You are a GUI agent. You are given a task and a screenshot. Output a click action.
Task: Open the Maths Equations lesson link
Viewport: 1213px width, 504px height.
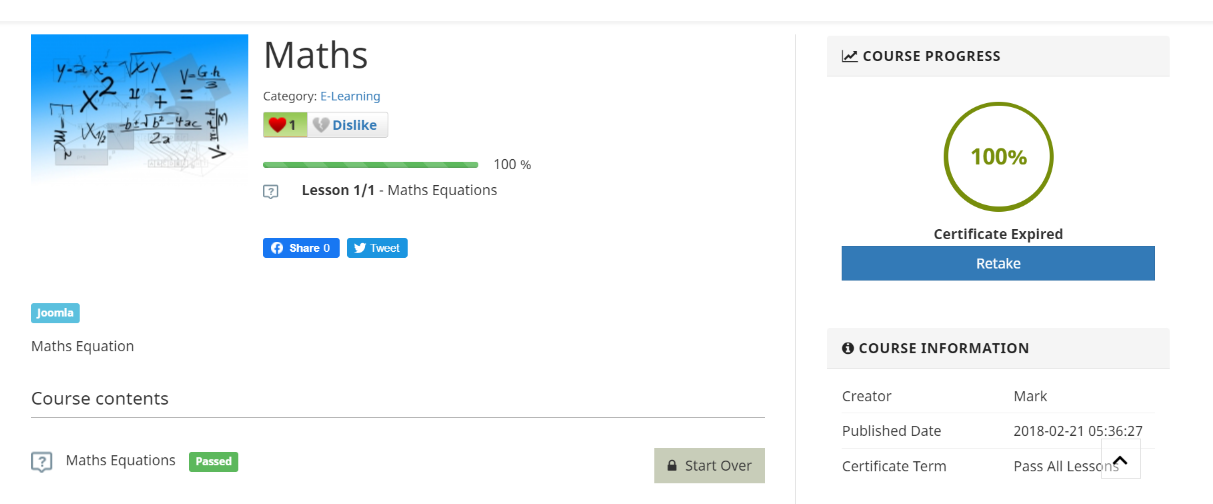tap(121, 461)
